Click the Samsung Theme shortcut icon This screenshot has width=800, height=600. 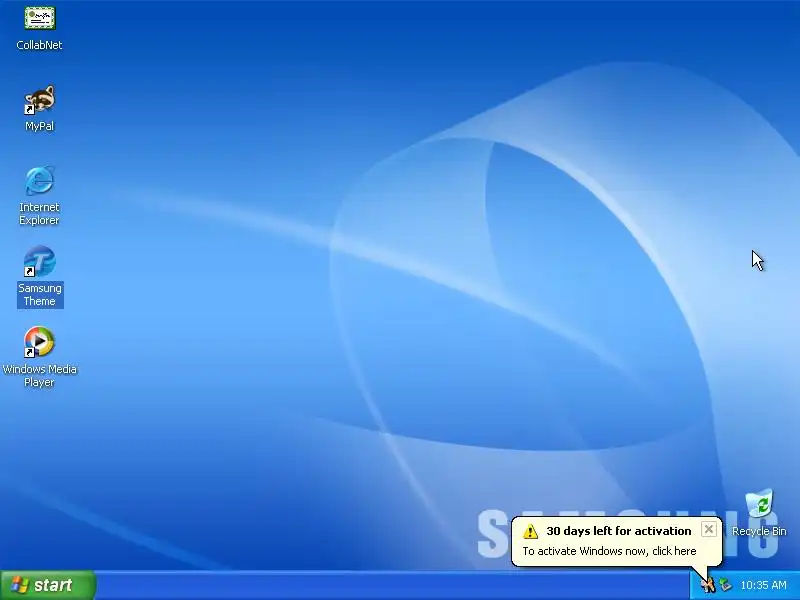click(39, 261)
